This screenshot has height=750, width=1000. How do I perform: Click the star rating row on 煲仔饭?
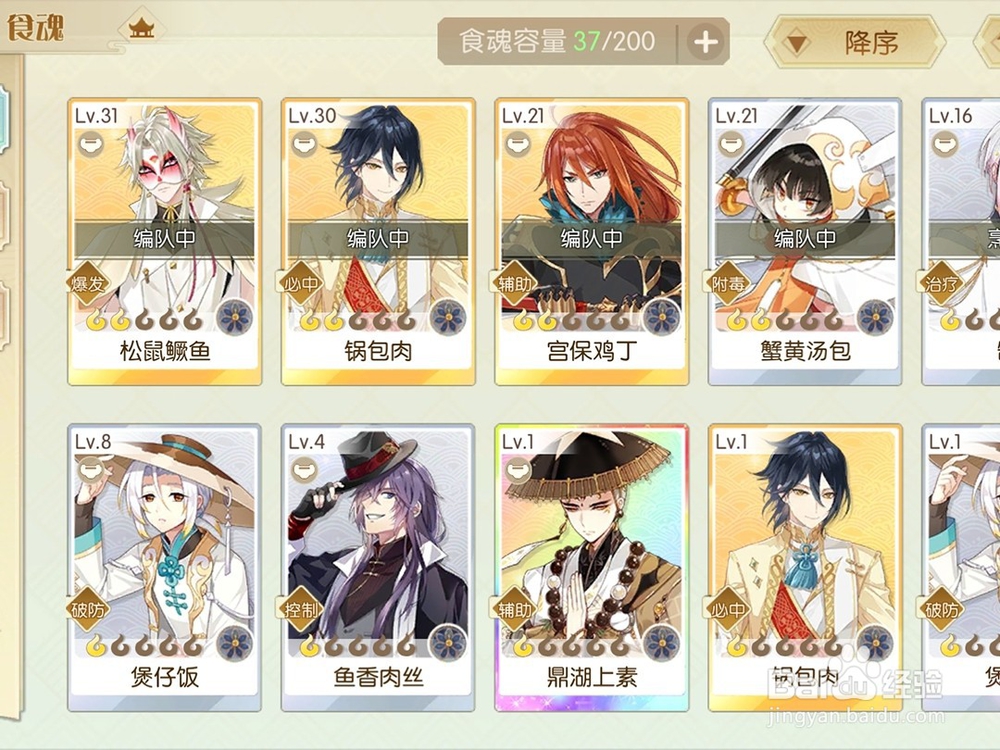pyautogui.click(x=145, y=646)
